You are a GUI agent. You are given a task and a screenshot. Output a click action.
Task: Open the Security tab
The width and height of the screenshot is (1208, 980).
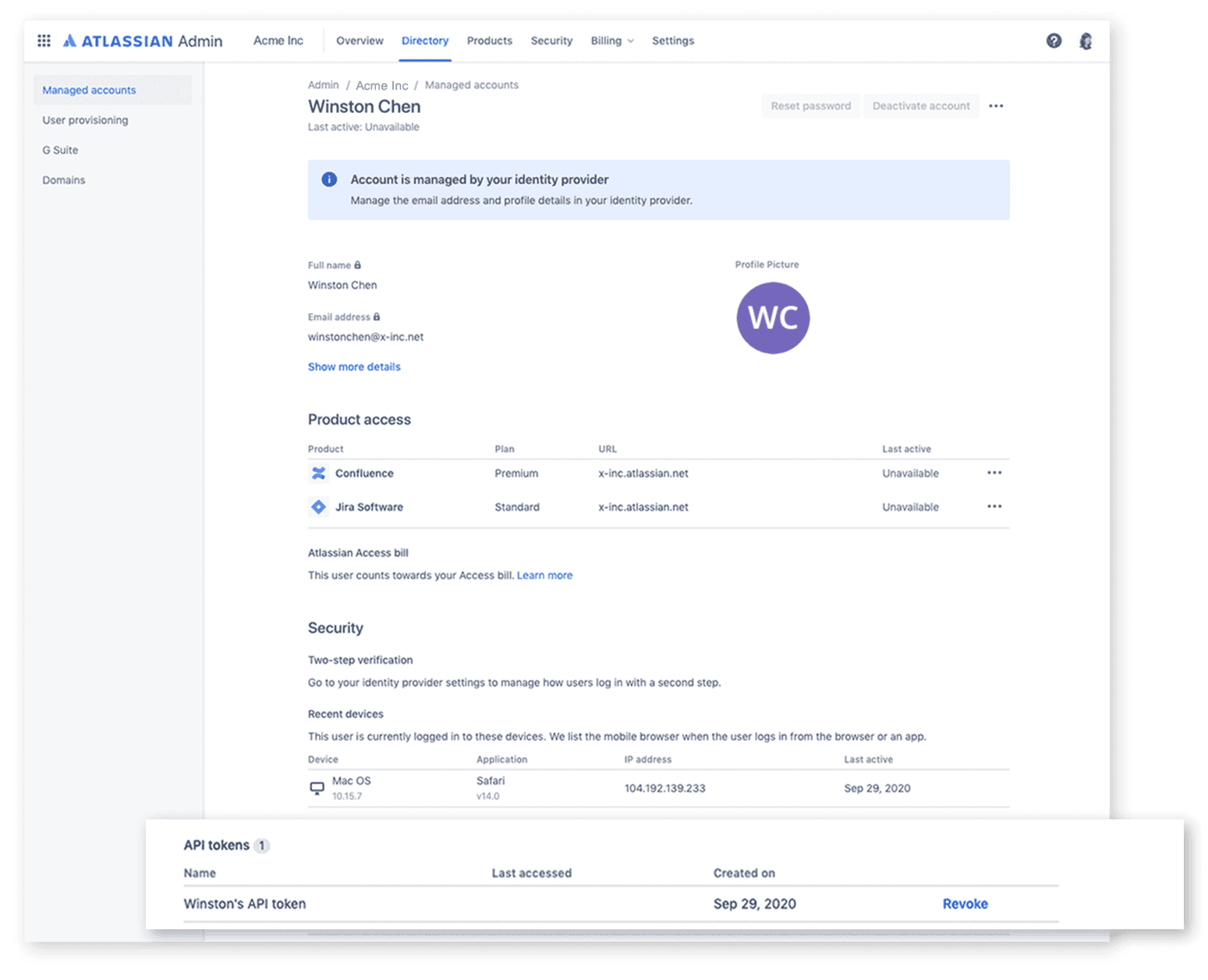tap(551, 41)
